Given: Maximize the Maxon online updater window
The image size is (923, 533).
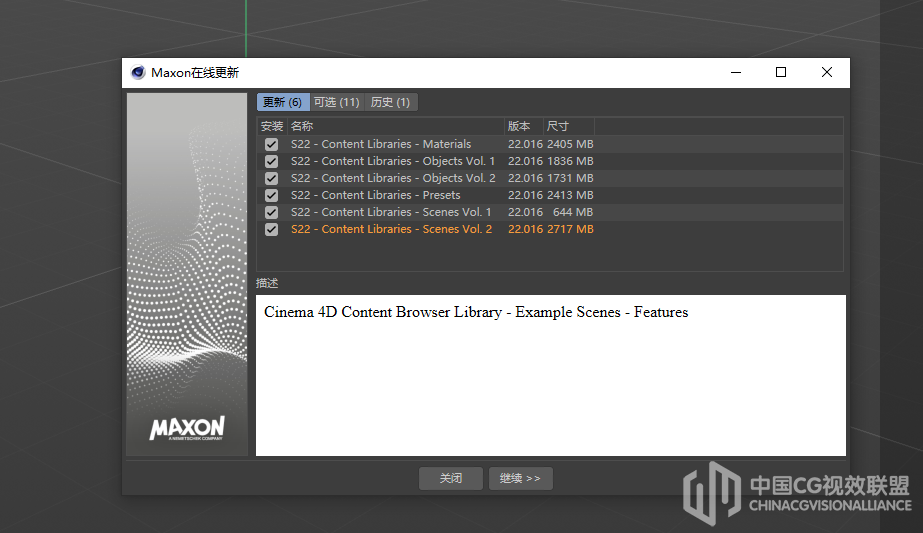Looking at the screenshot, I should point(781,72).
